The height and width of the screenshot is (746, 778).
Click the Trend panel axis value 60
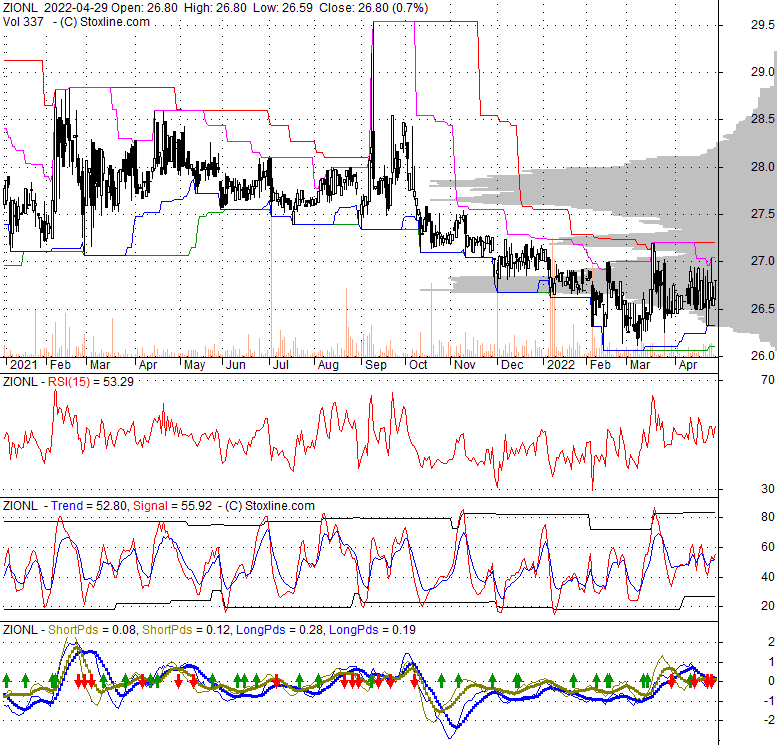pyautogui.click(x=768, y=547)
